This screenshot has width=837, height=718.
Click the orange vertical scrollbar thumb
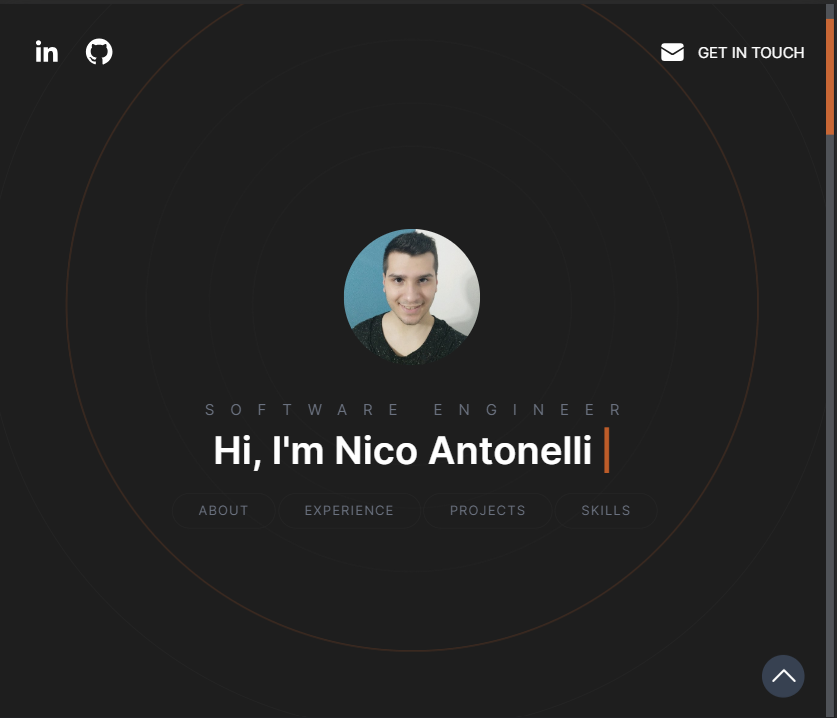pyautogui.click(x=830, y=76)
